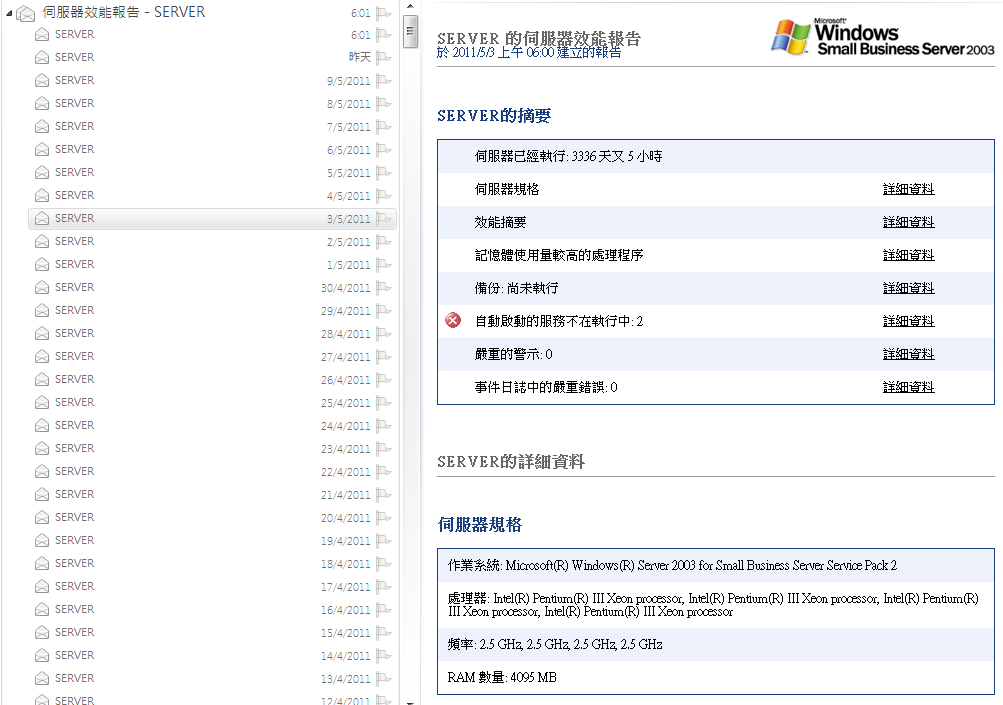Open the SERVER message dated 18/4/2011
Viewport: 1003px width, 705px height.
click(x=212, y=564)
